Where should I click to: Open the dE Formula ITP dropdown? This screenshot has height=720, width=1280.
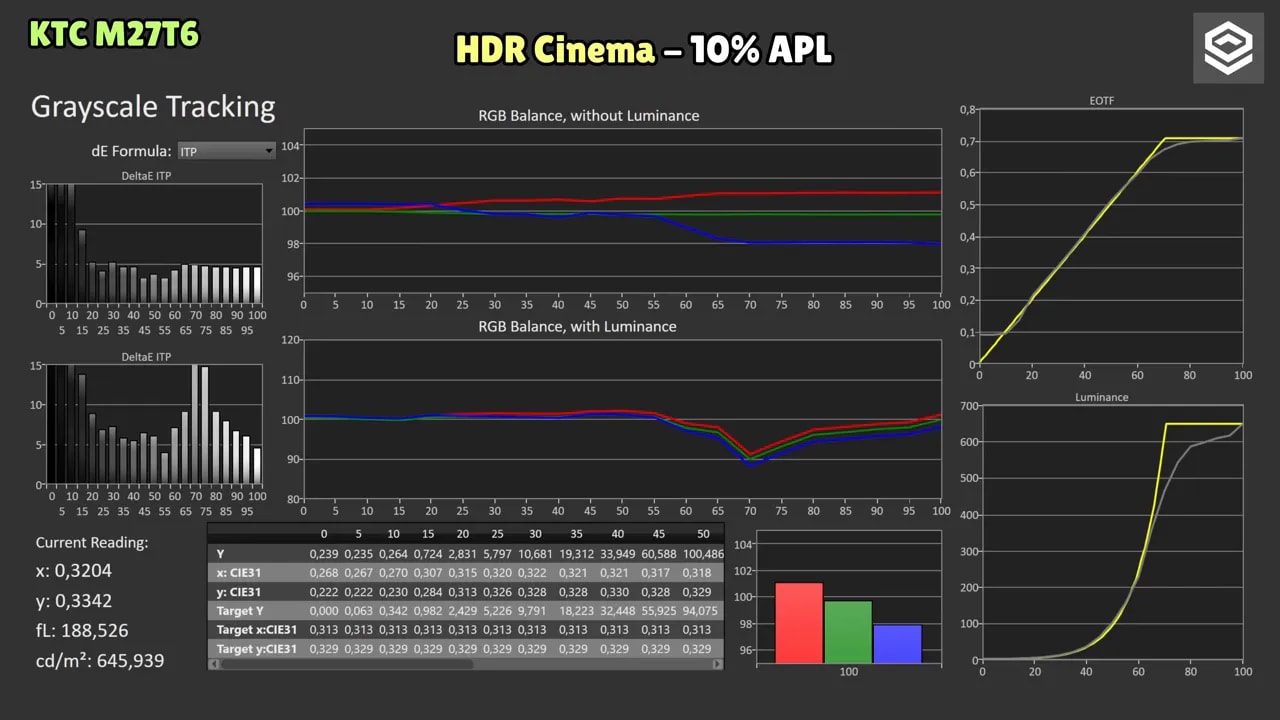click(x=226, y=151)
